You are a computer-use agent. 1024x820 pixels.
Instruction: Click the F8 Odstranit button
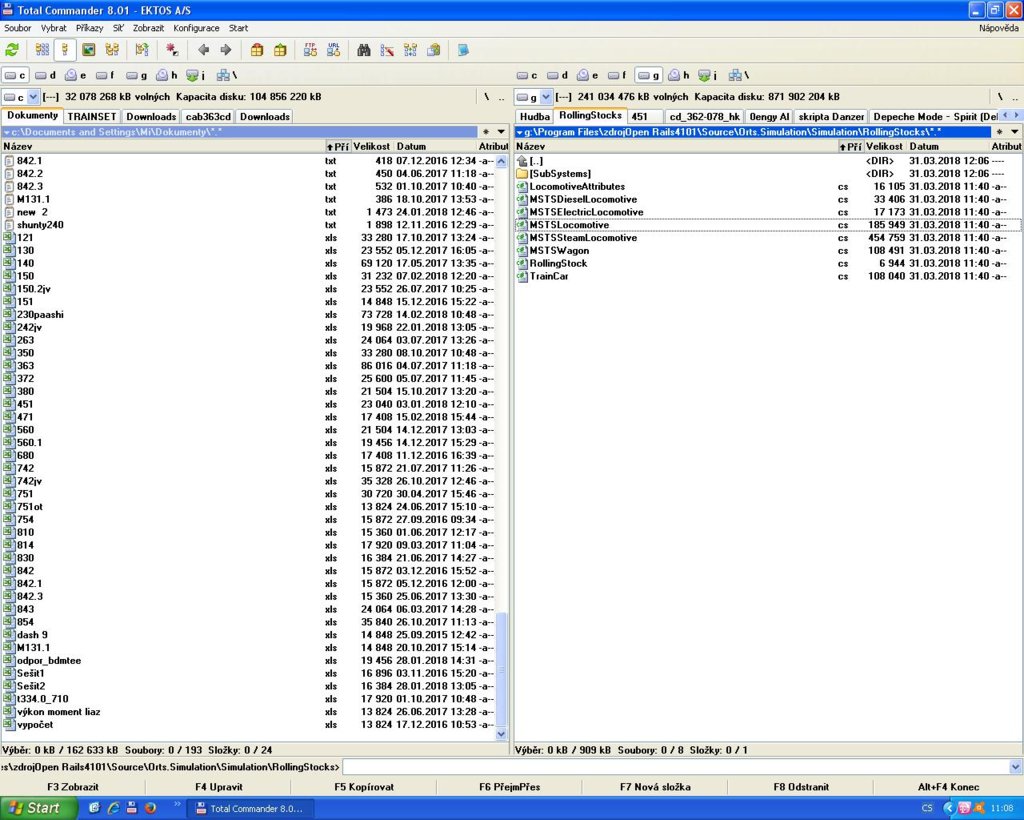[x=801, y=787]
